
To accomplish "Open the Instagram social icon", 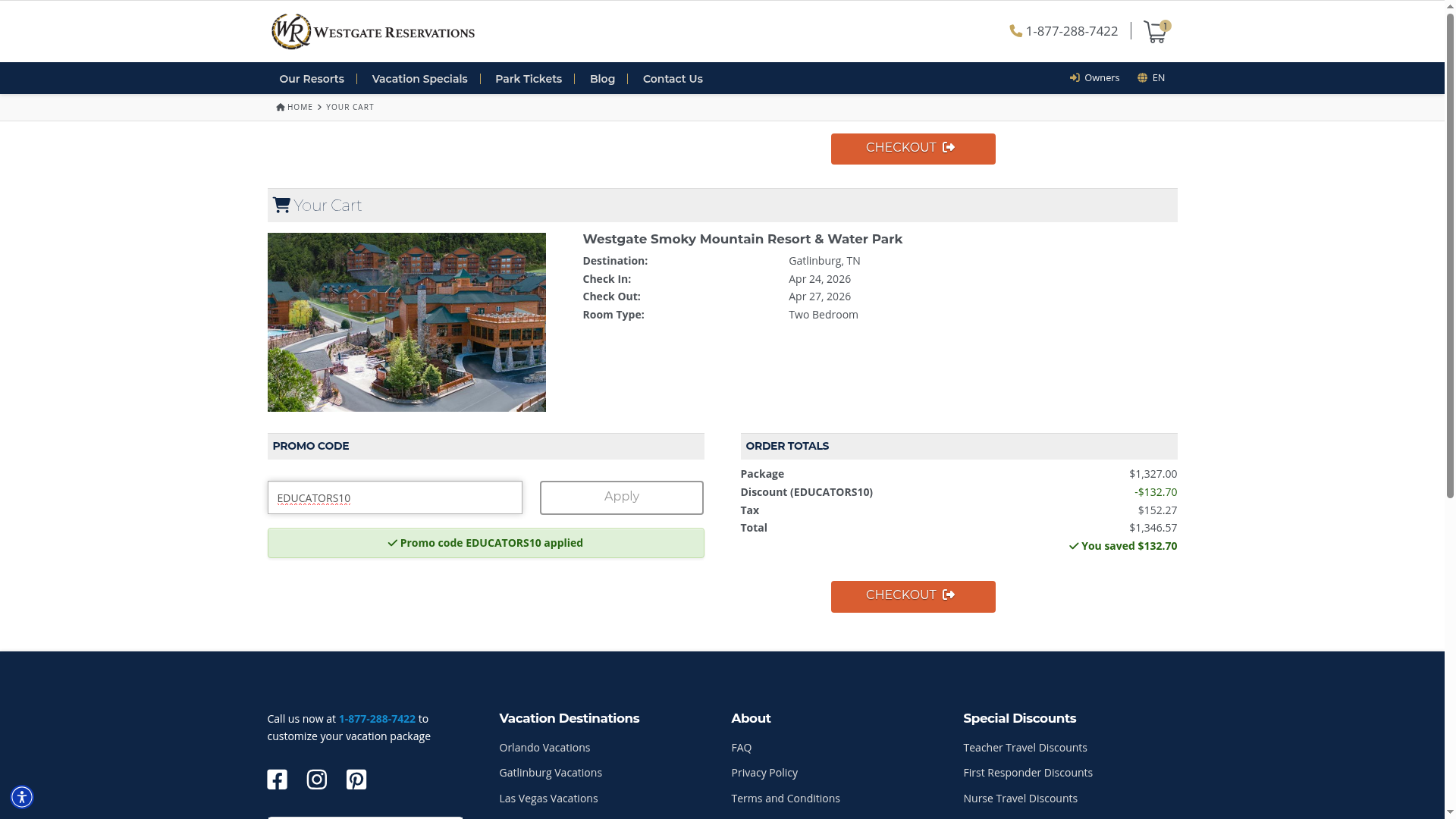I will coord(316,780).
